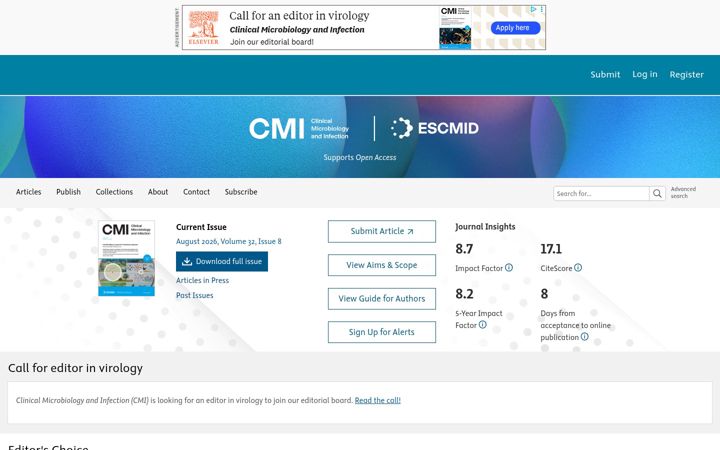720x450 pixels.
Task: Click the Supports Open Access text
Action: click(360, 158)
